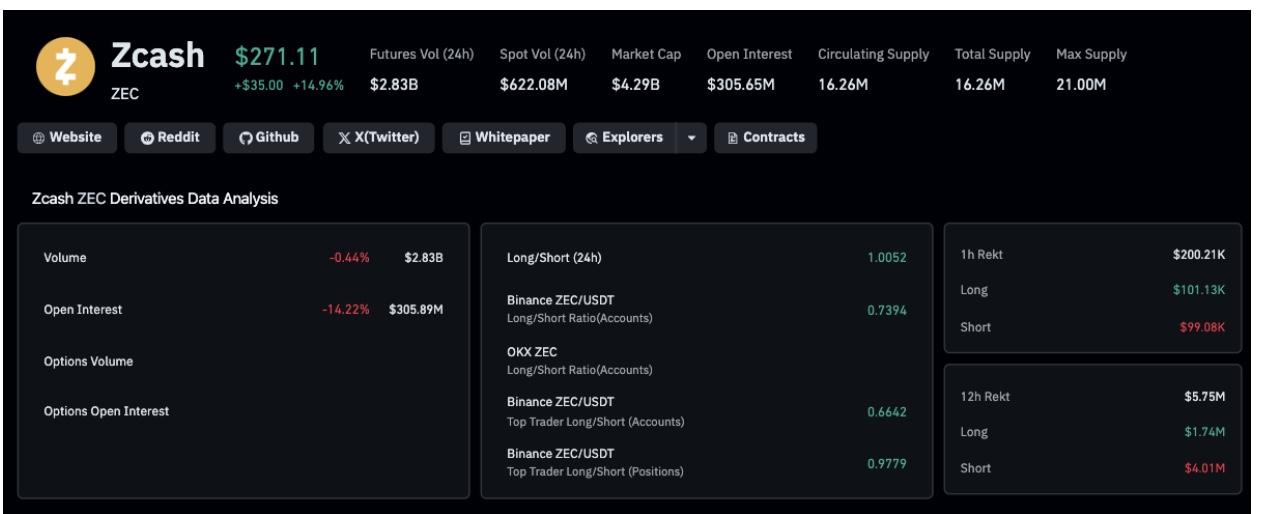Visit the X(Twitter) profile button
This screenshot has height=514, width=1262.
pyautogui.click(x=379, y=138)
